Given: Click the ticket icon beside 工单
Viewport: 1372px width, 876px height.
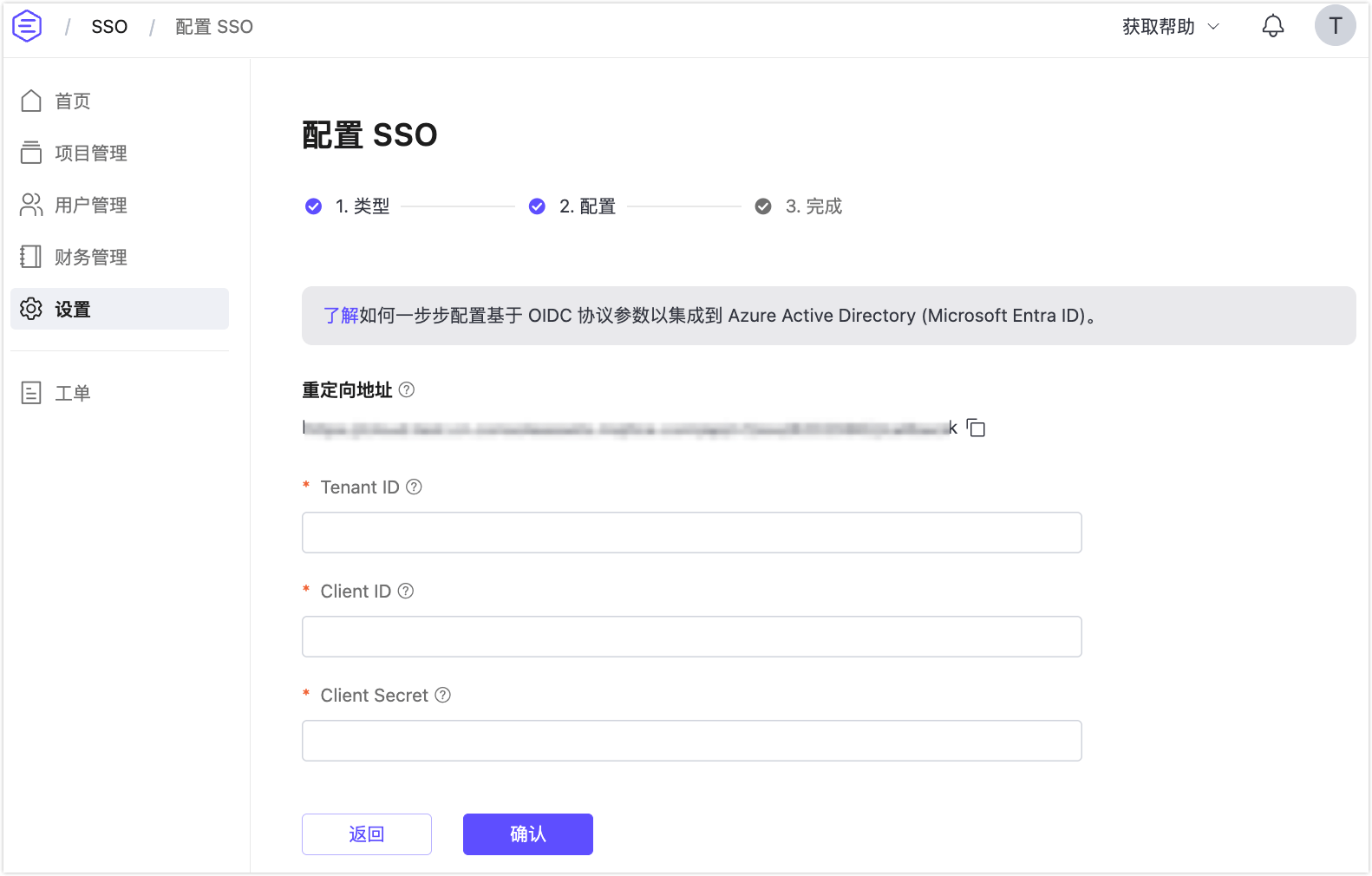Looking at the screenshot, I should tap(31, 393).
